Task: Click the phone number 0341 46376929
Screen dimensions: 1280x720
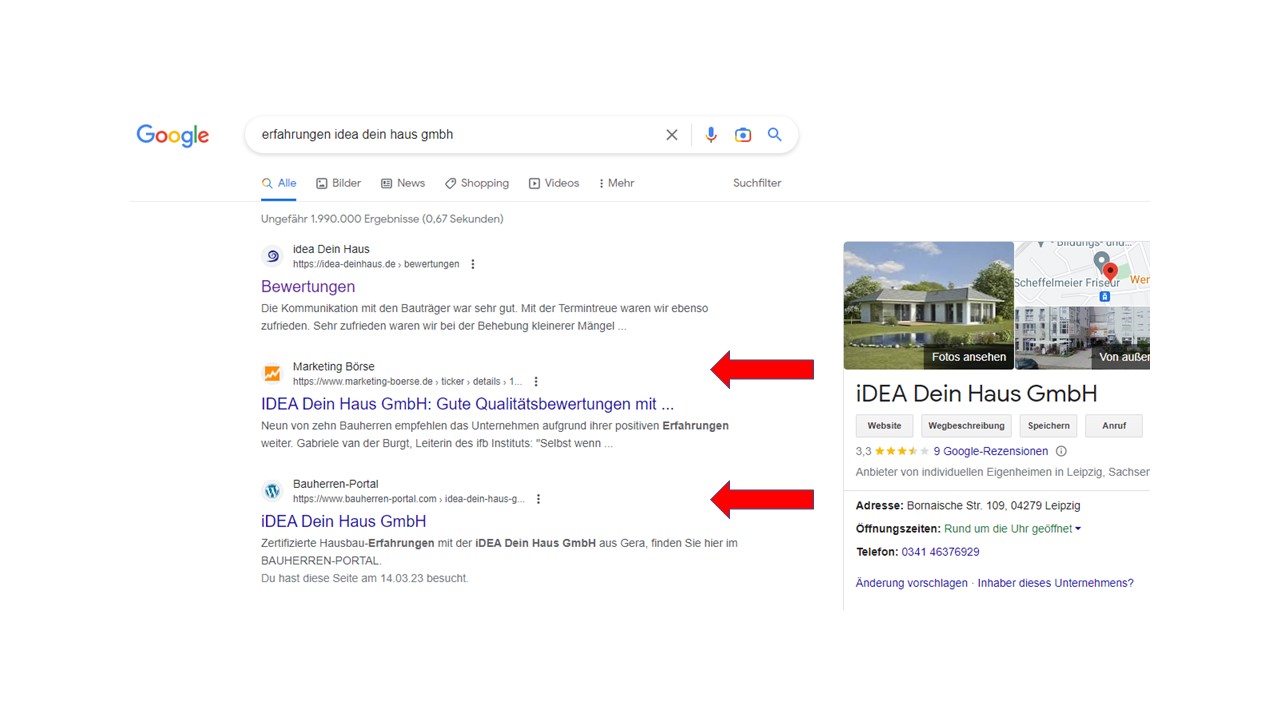Action: click(x=940, y=552)
